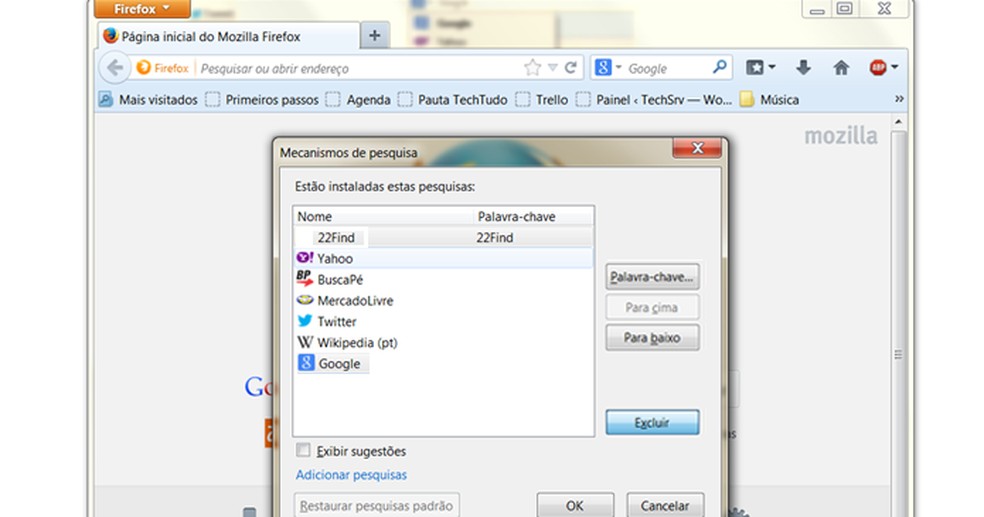984x517 pixels.
Task: Select the Twitter row text
Action: (x=337, y=322)
